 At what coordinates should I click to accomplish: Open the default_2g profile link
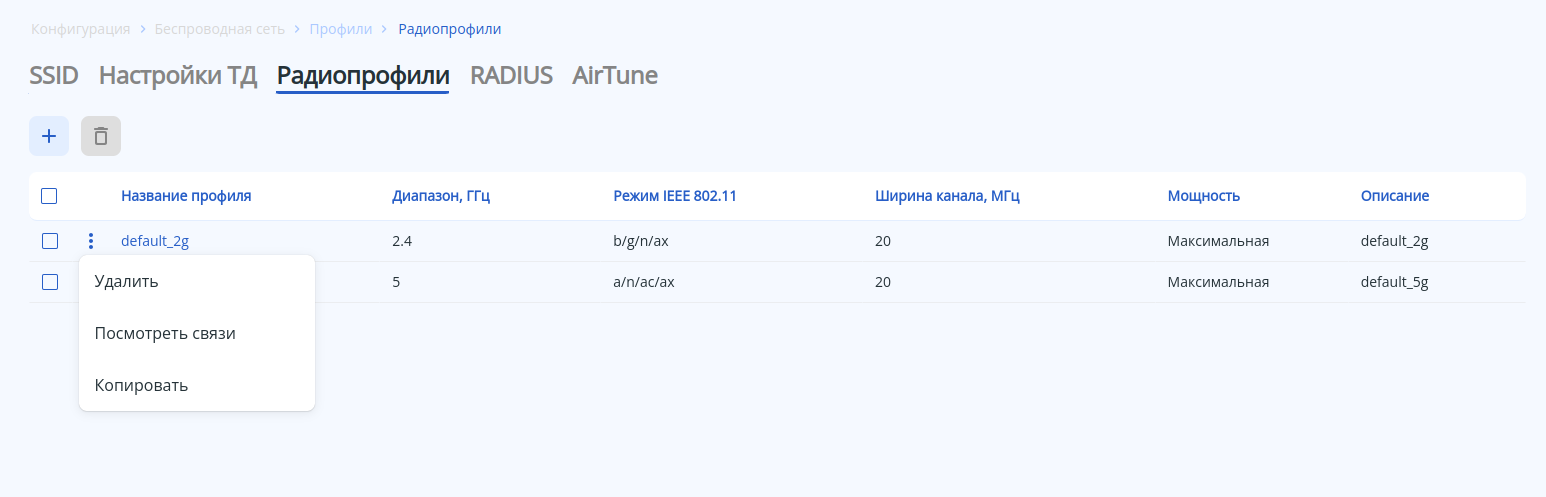click(155, 241)
